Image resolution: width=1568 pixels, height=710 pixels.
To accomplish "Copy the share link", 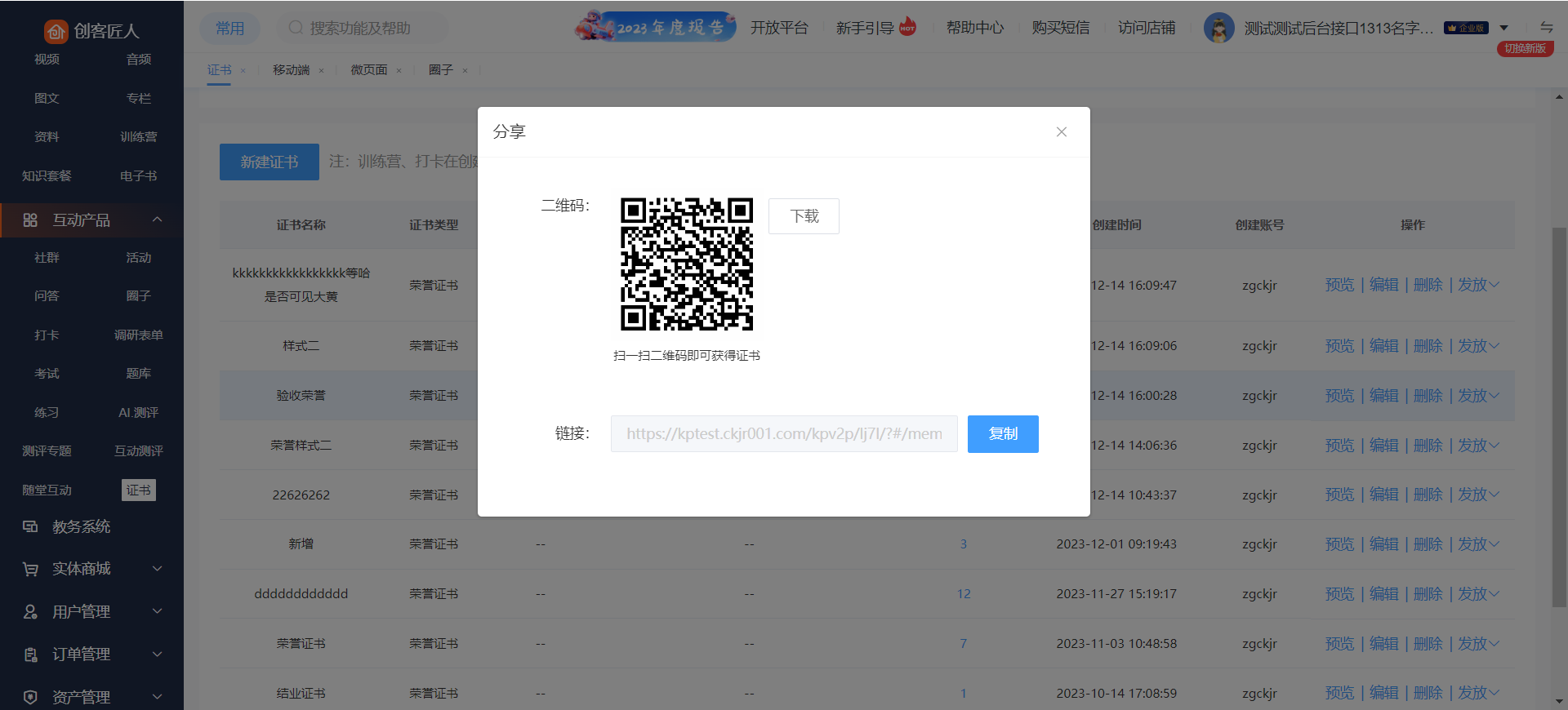I will pyautogui.click(x=1003, y=434).
